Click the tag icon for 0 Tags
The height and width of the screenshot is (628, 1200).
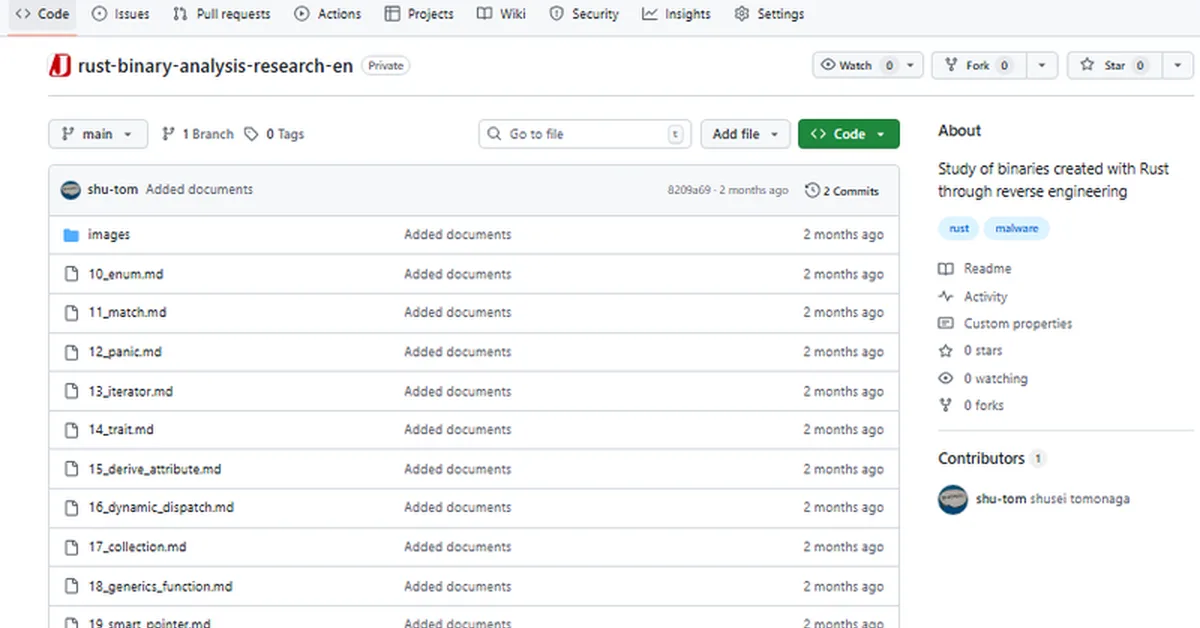252,134
